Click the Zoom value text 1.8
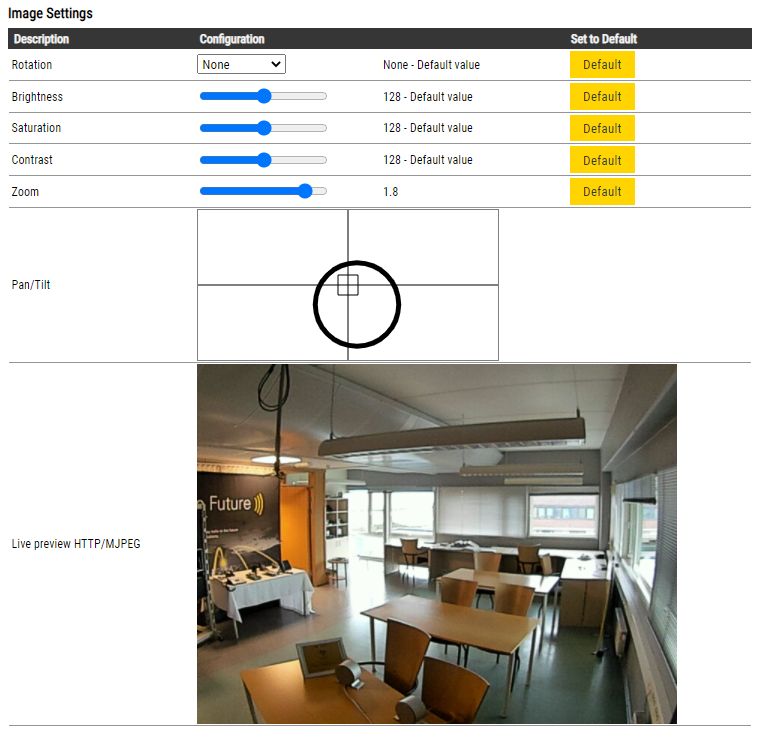This screenshot has height=734, width=761. pos(391,192)
